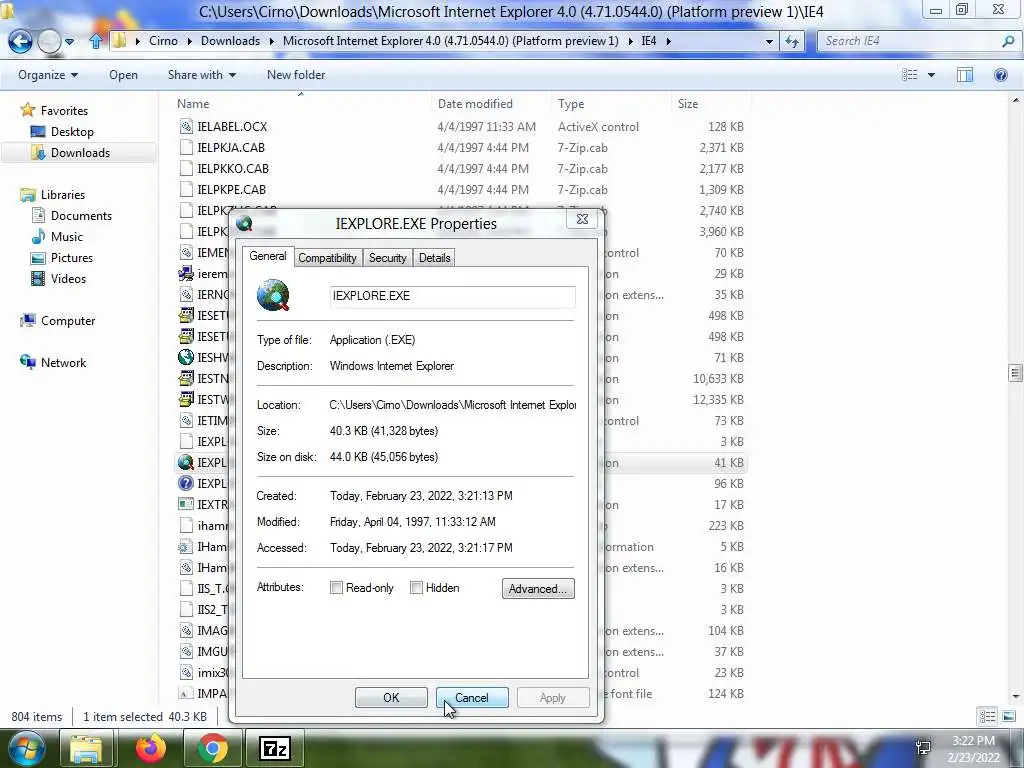
Task: Open the Videos library
Action: pyautogui.click(x=68, y=279)
